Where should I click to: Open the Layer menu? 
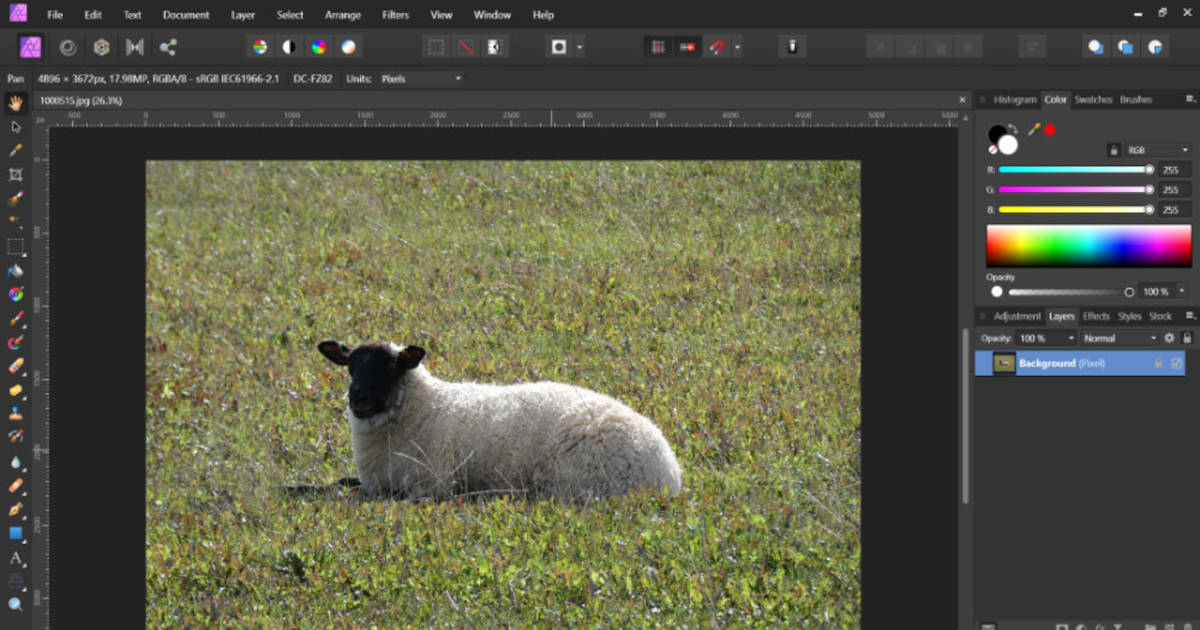242,15
